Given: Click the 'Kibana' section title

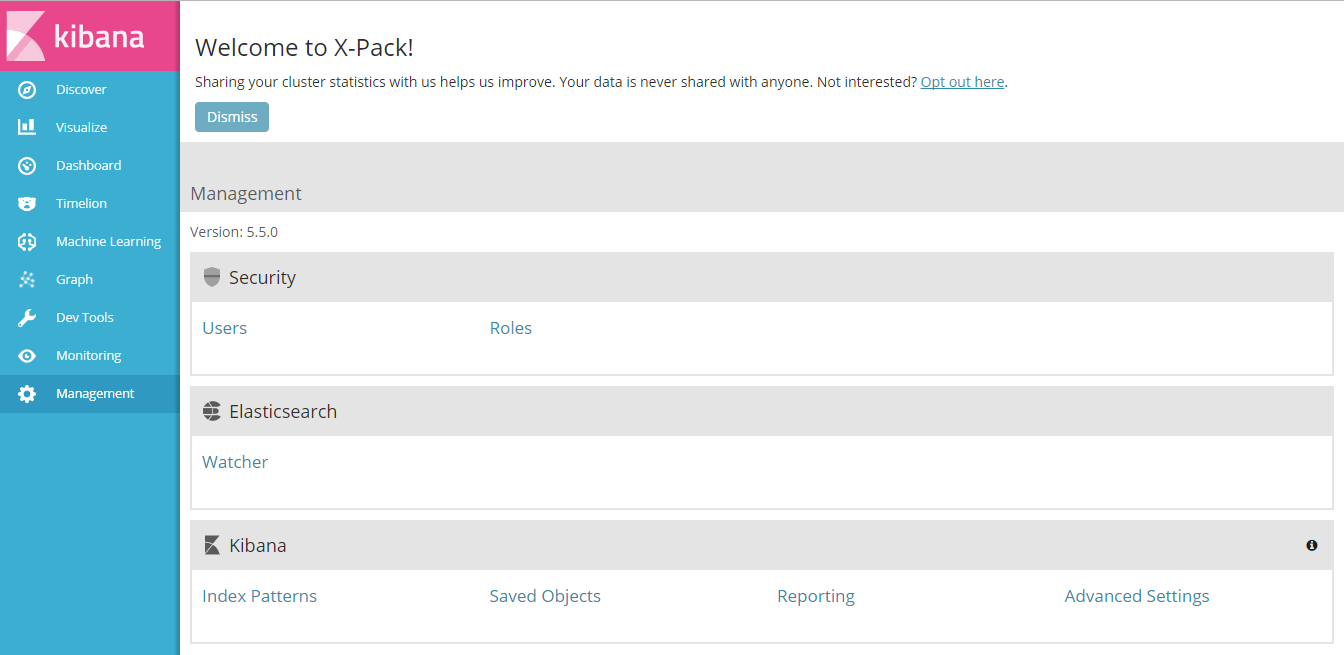Looking at the screenshot, I should click(258, 545).
